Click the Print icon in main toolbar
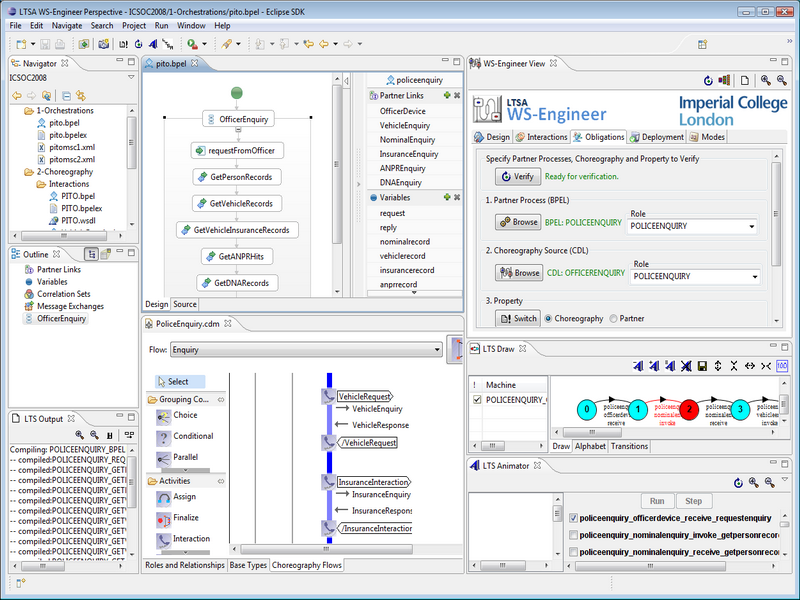Screen dimensions: 800x600 click(60, 44)
